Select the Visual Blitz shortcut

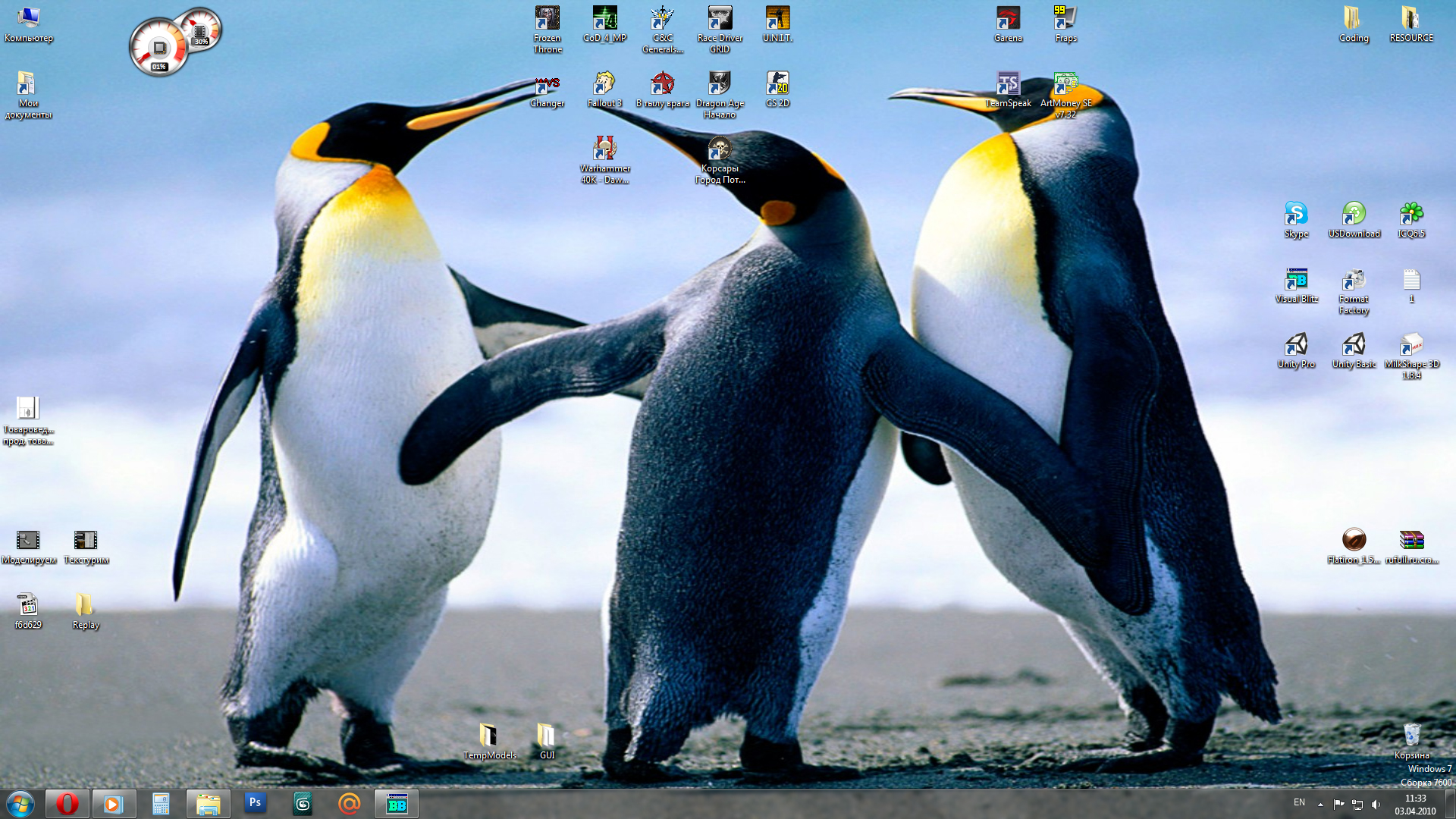1296,280
